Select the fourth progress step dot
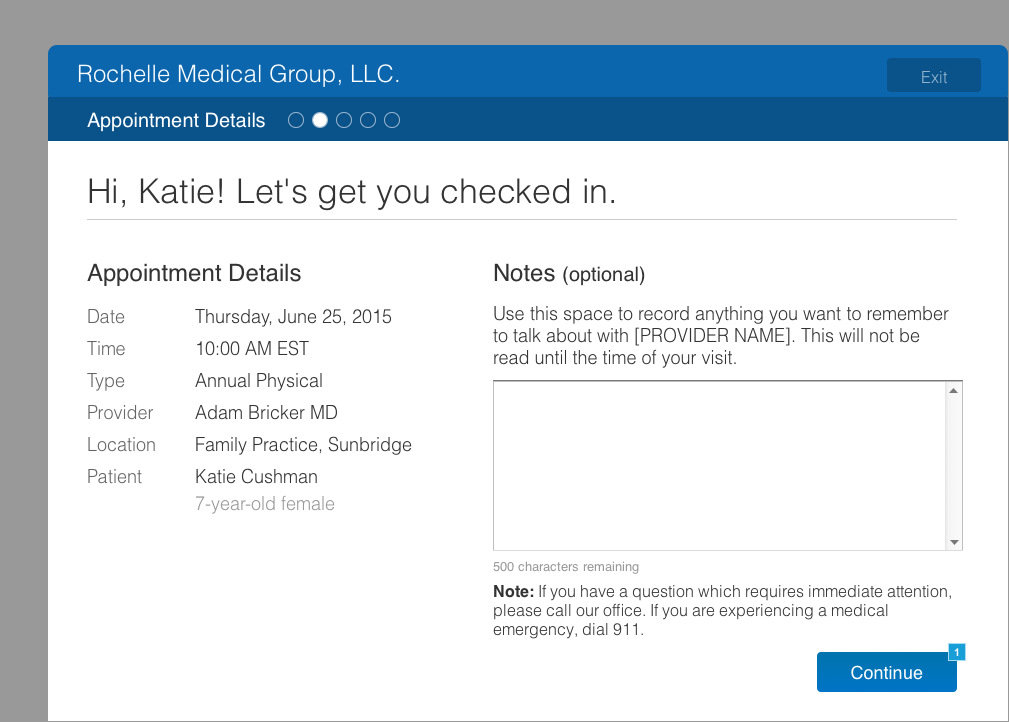Image resolution: width=1009 pixels, height=722 pixels. point(368,120)
